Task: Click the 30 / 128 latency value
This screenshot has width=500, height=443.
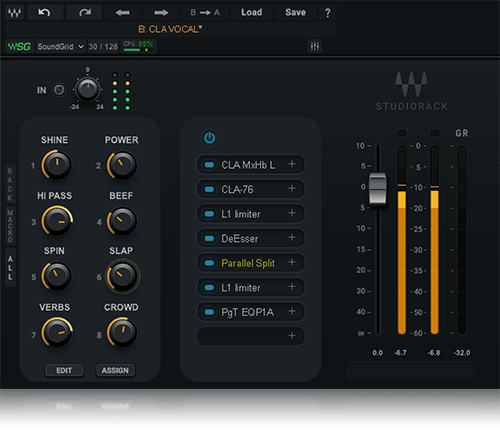Action: [103, 46]
